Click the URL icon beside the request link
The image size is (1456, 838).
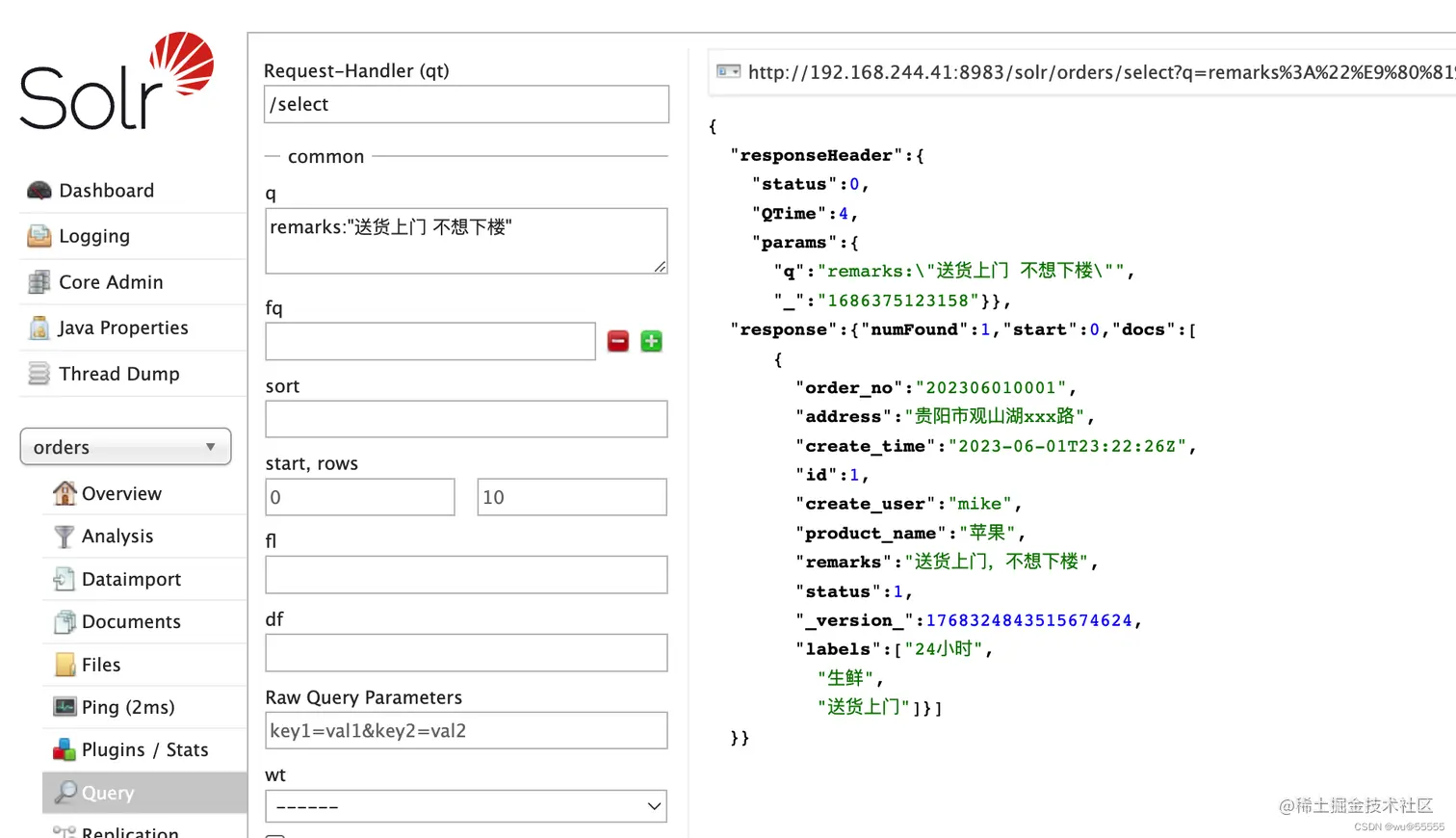tap(729, 71)
